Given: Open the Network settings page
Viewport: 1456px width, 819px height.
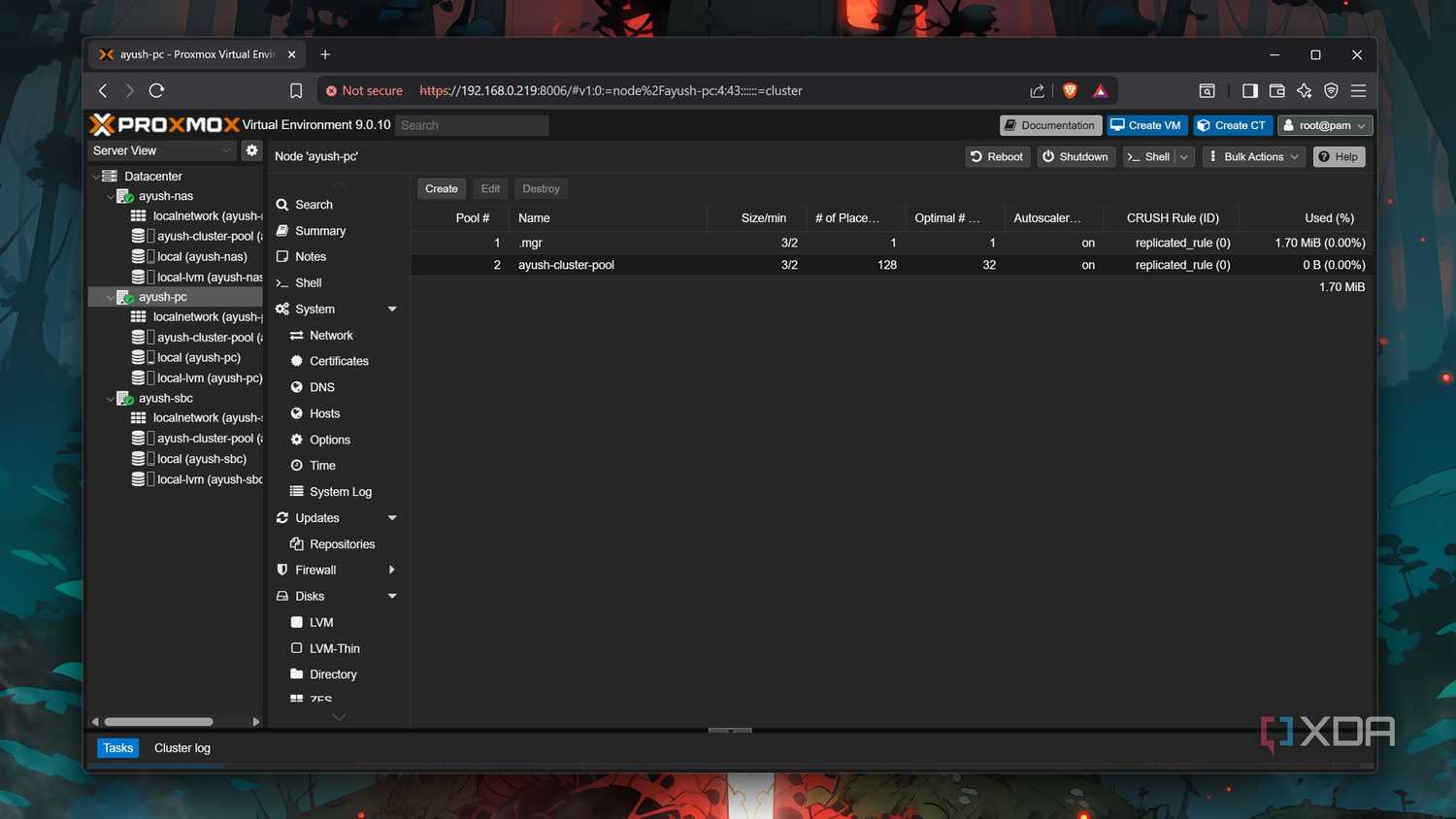Looking at the screenshot, I should pyautogui.click(x=331, y=335).
